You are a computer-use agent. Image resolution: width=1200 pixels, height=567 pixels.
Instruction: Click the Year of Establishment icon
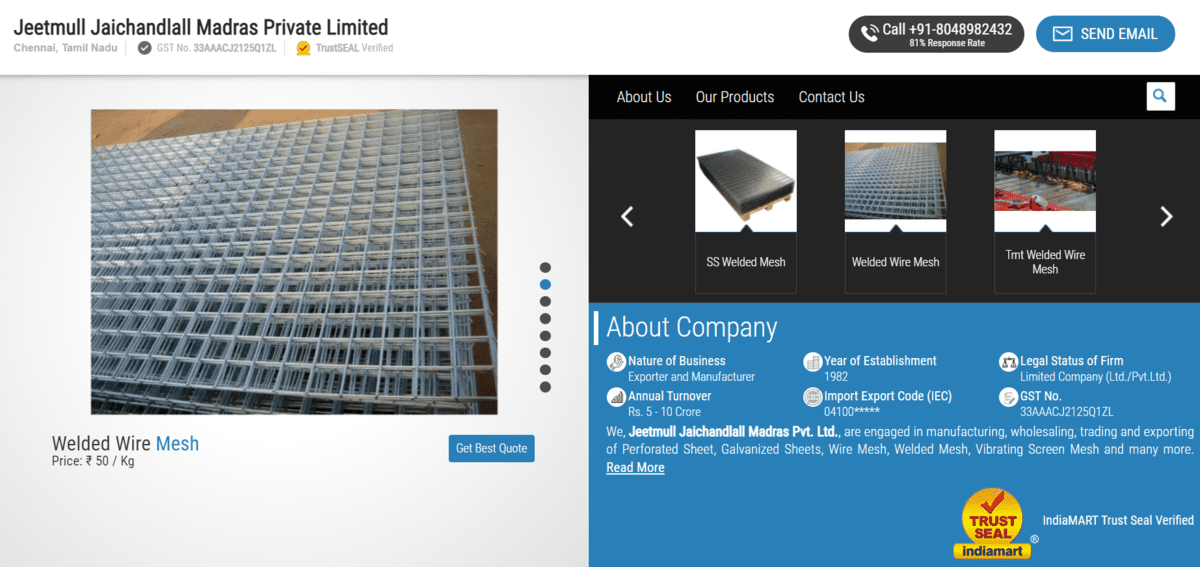click(812, 362)
